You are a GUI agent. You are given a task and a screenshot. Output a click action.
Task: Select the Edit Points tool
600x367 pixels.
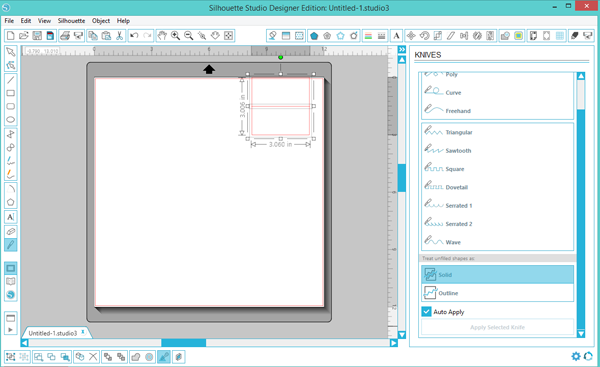[x=11, y=65]
